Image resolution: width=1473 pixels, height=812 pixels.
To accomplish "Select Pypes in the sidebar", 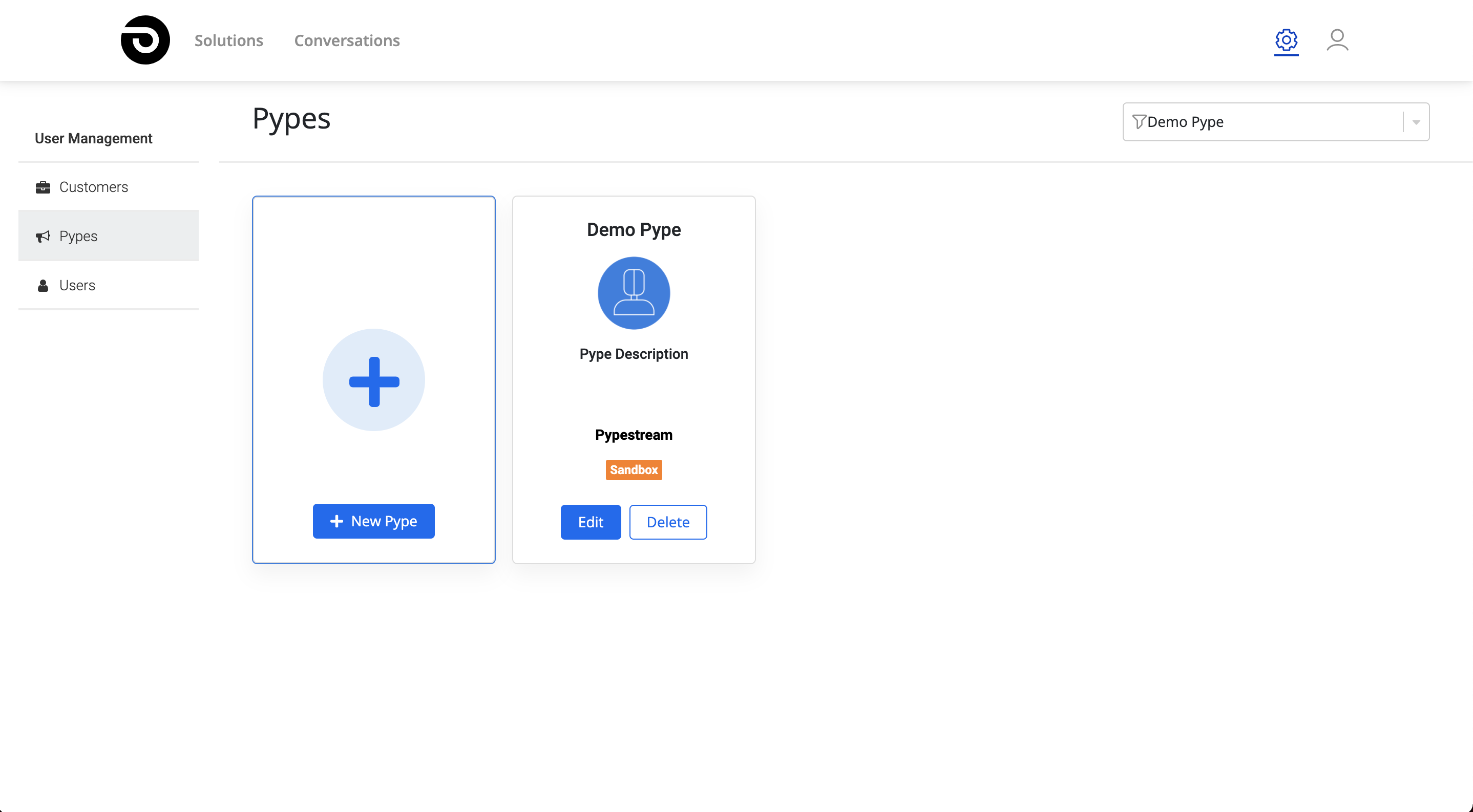I will [109, 236].
